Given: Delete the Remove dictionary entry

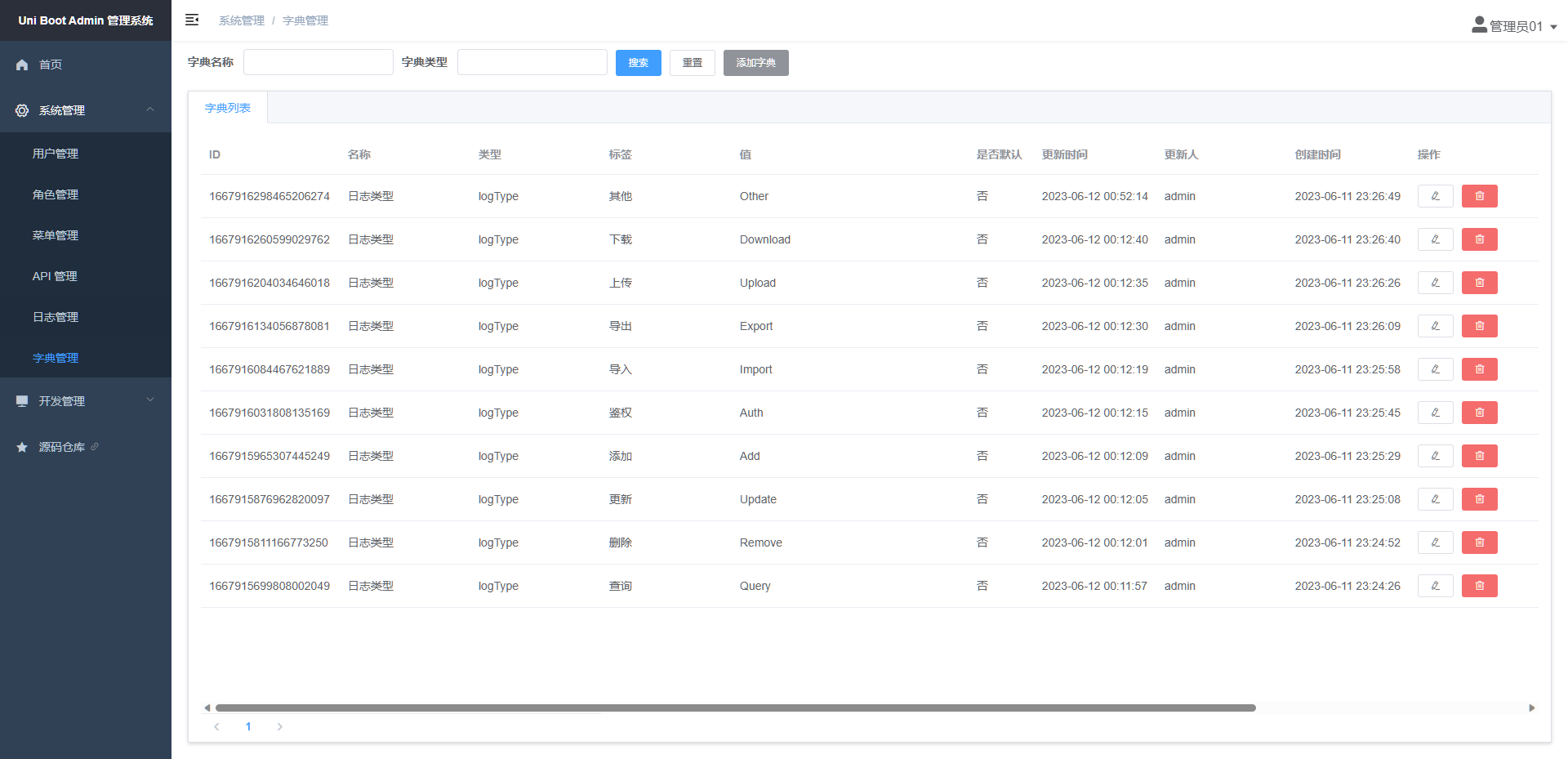Looking at the screenshot, I should click(x=1479, y=542).
